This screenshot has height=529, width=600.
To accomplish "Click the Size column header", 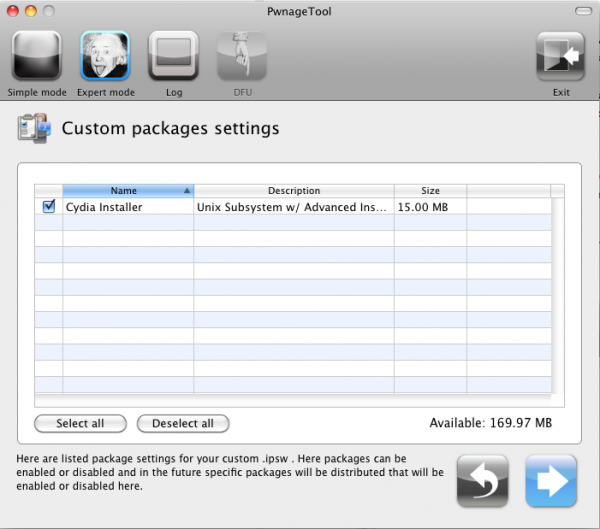I will tap(430, 191).
